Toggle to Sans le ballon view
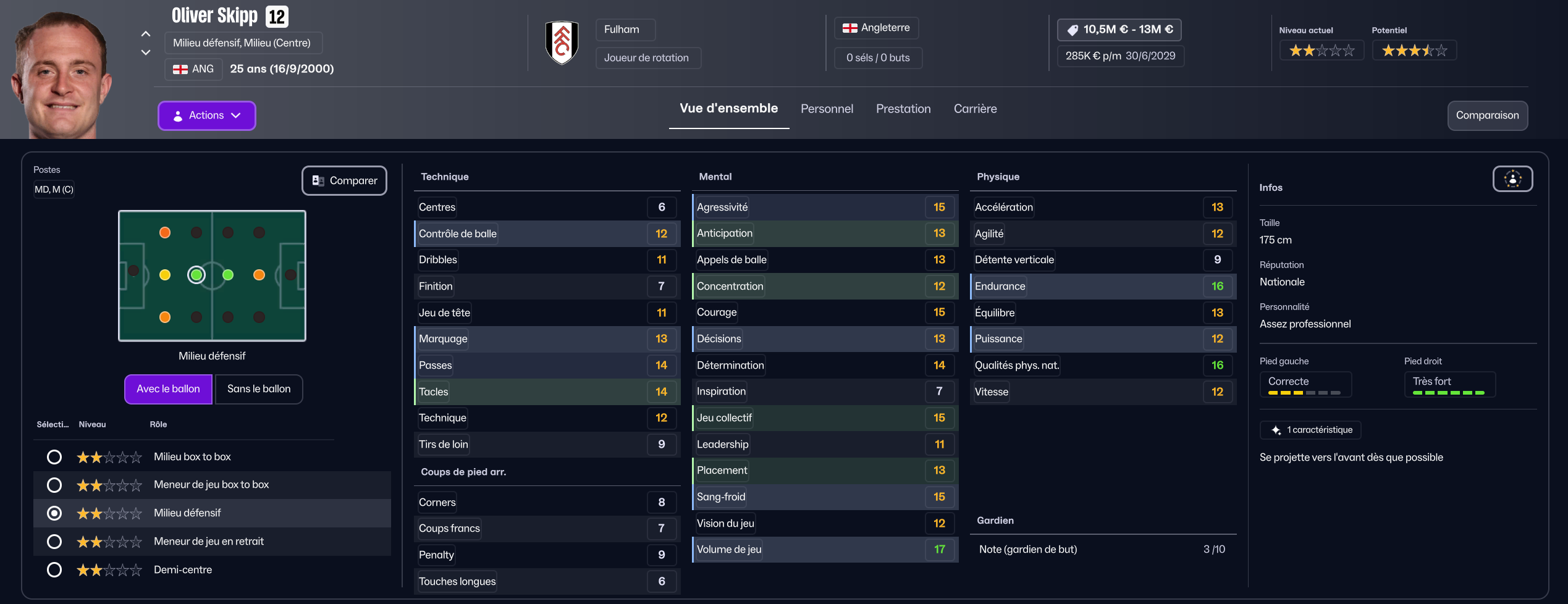1568x604 pixels. tap(259, 389)
